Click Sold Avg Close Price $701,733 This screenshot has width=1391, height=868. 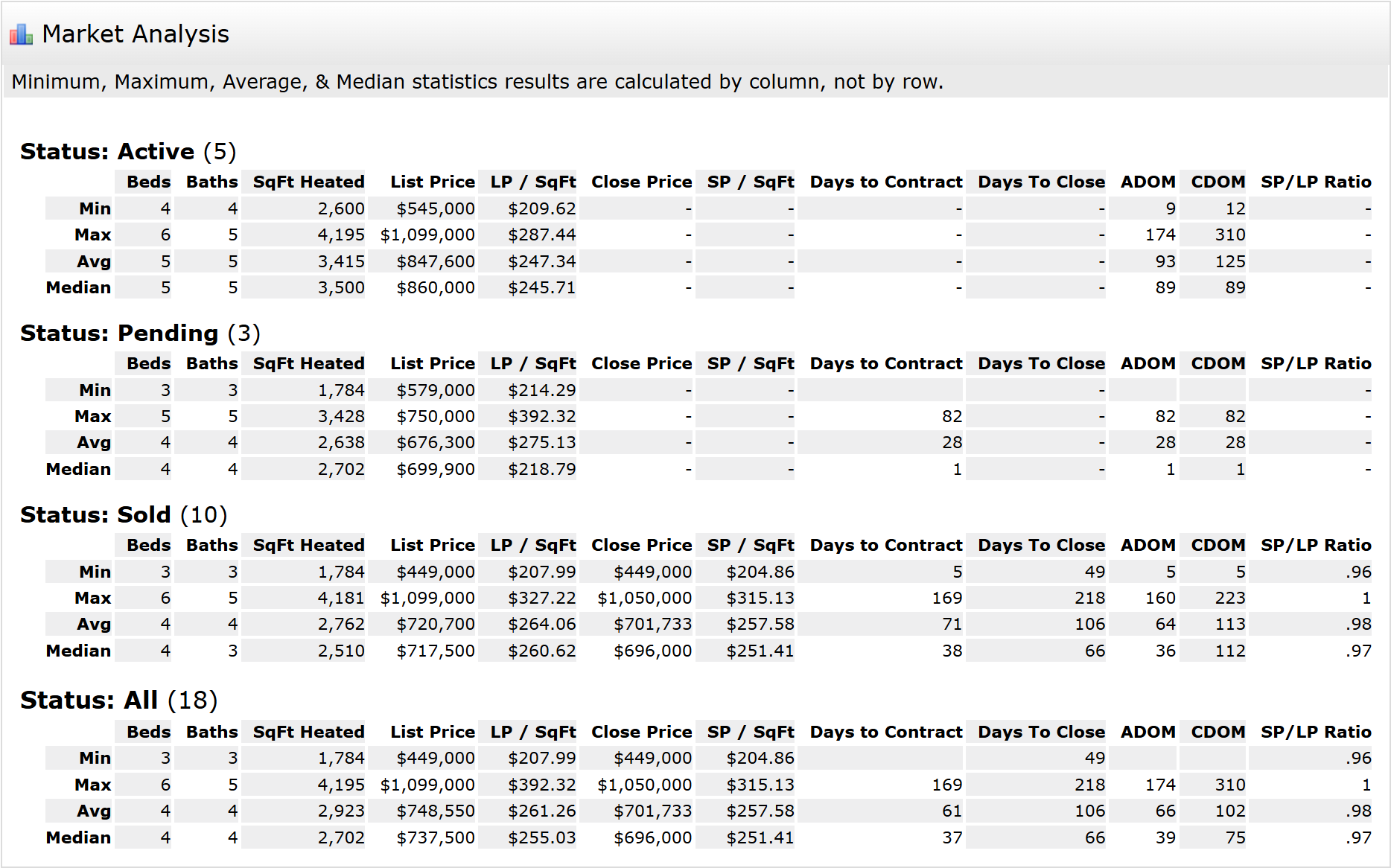pos(652,624)
